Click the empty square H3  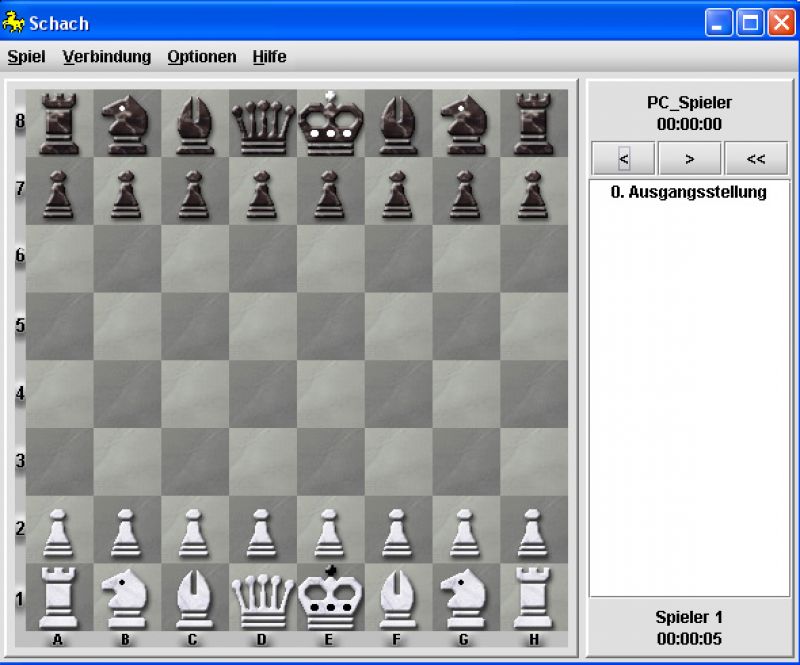tap(534, 462)
